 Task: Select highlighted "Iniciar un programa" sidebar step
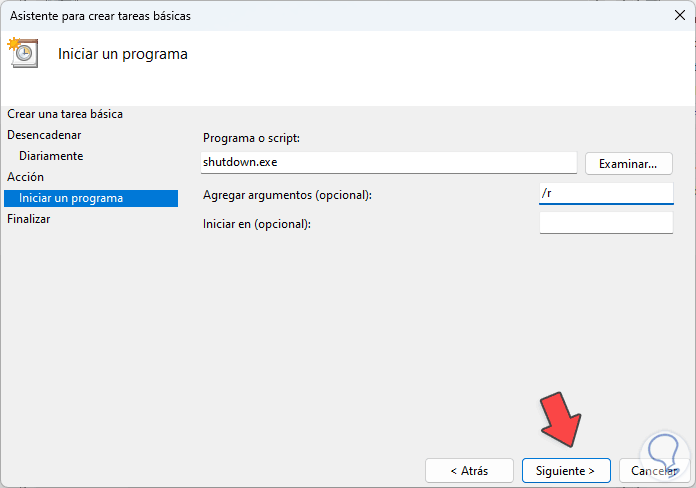(x=71, y=198)
